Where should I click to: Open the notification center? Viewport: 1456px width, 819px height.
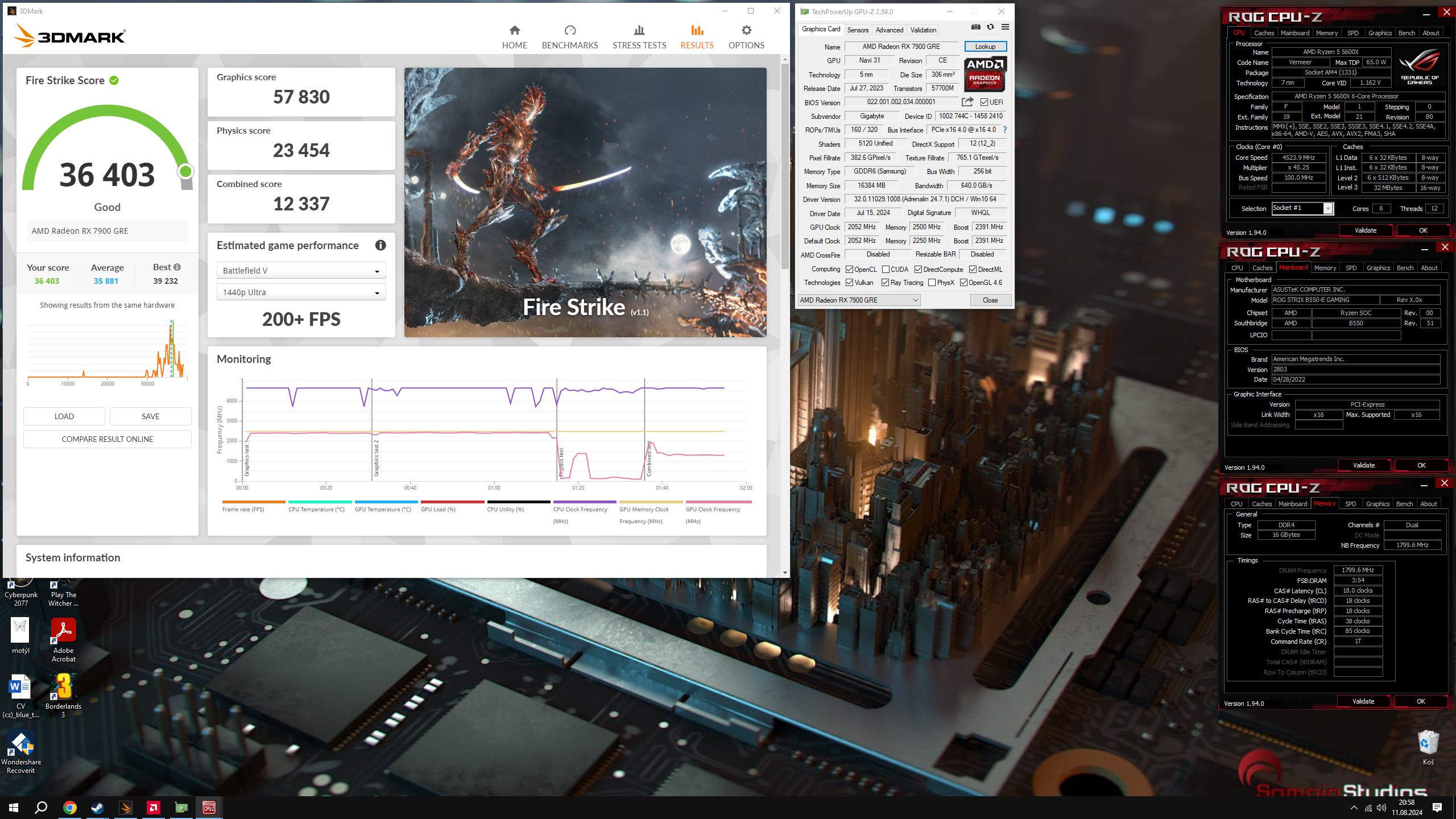(x=1437, y=808)
